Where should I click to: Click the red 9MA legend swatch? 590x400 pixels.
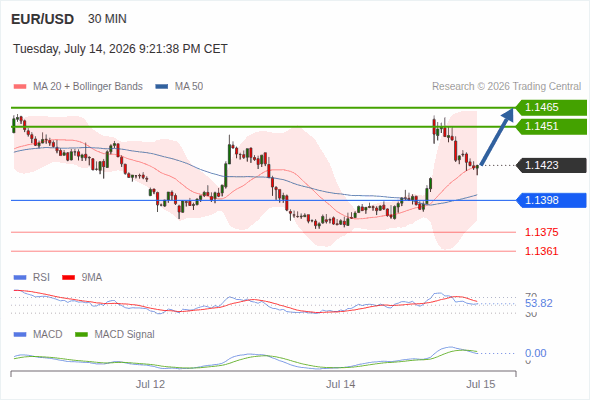click(x=68, y=278)
